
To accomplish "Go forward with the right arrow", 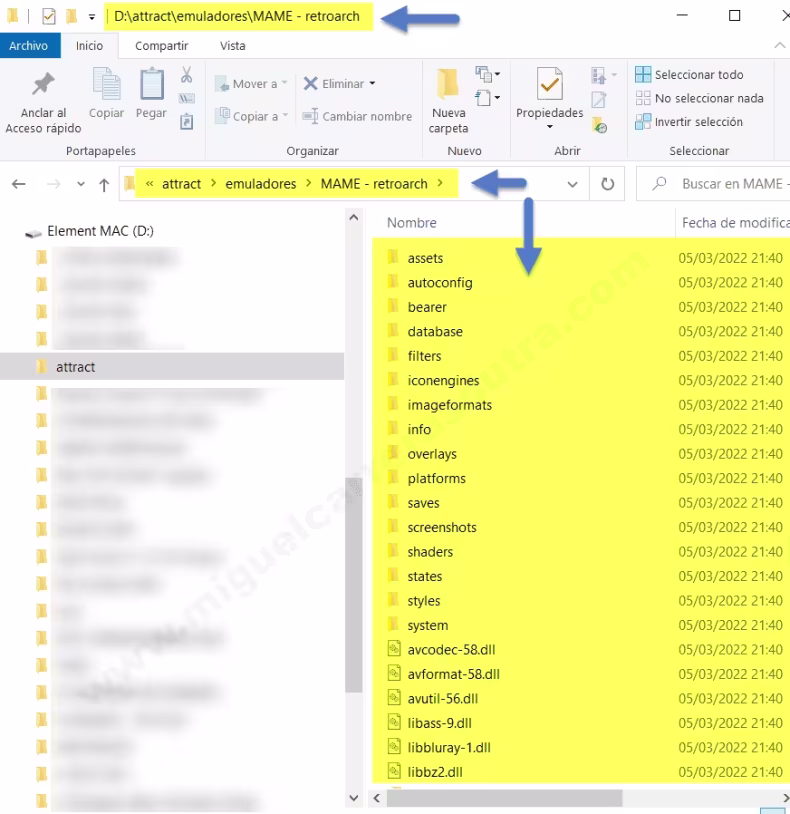I will [54, 184].
